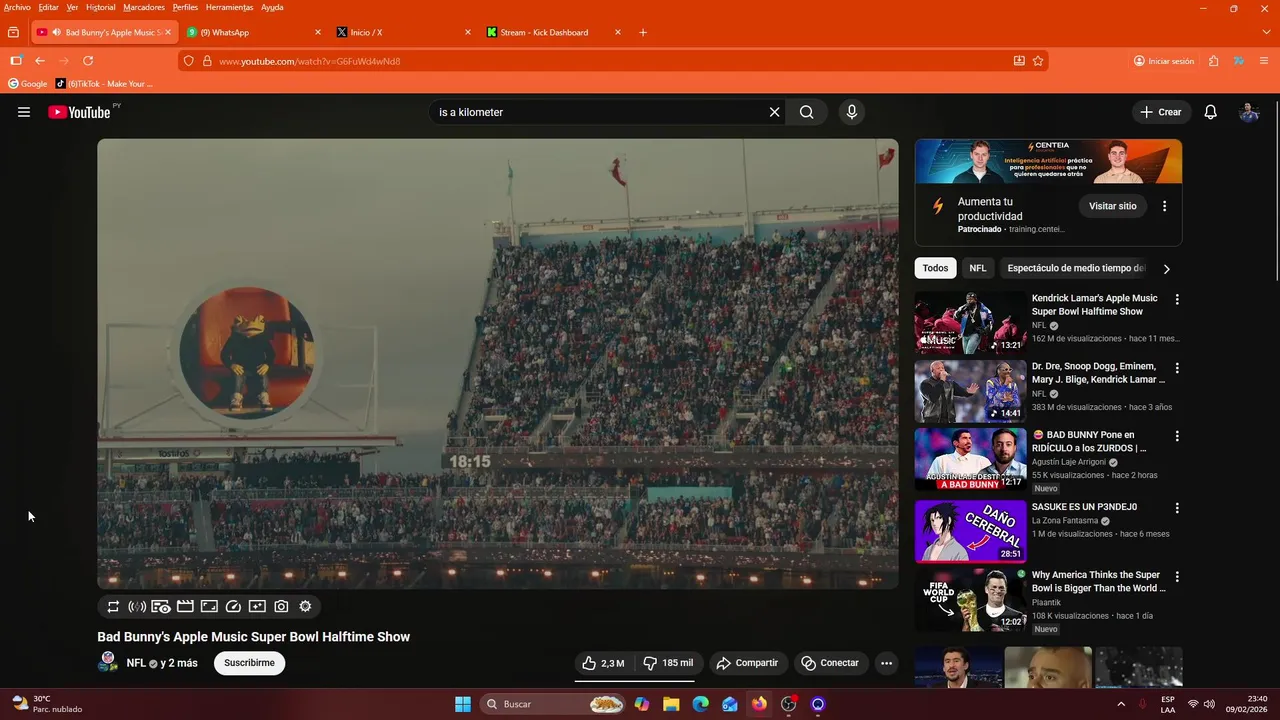Click the browser address bar URL

[x=309, y=61]
